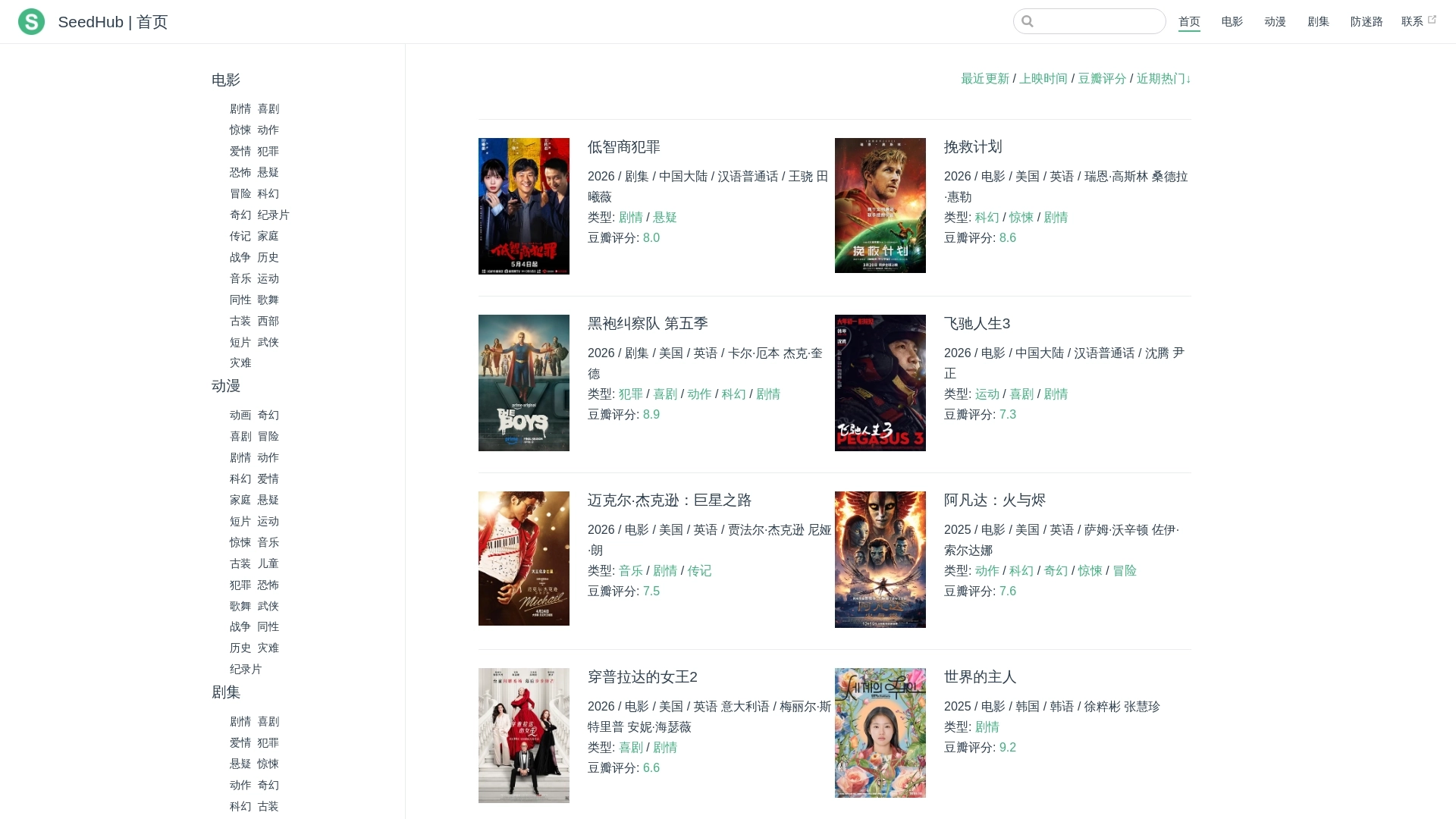Open the 联系 navigation link
This screenshot has height=819, width=1456.
click(1412, 21)
